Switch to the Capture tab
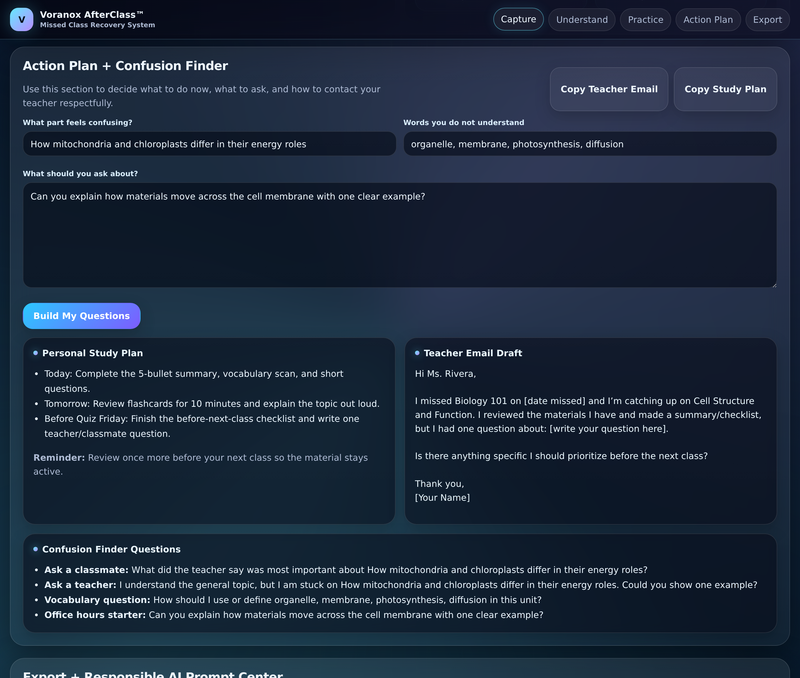Screen dimensions: 800x678 pos(518,19)
